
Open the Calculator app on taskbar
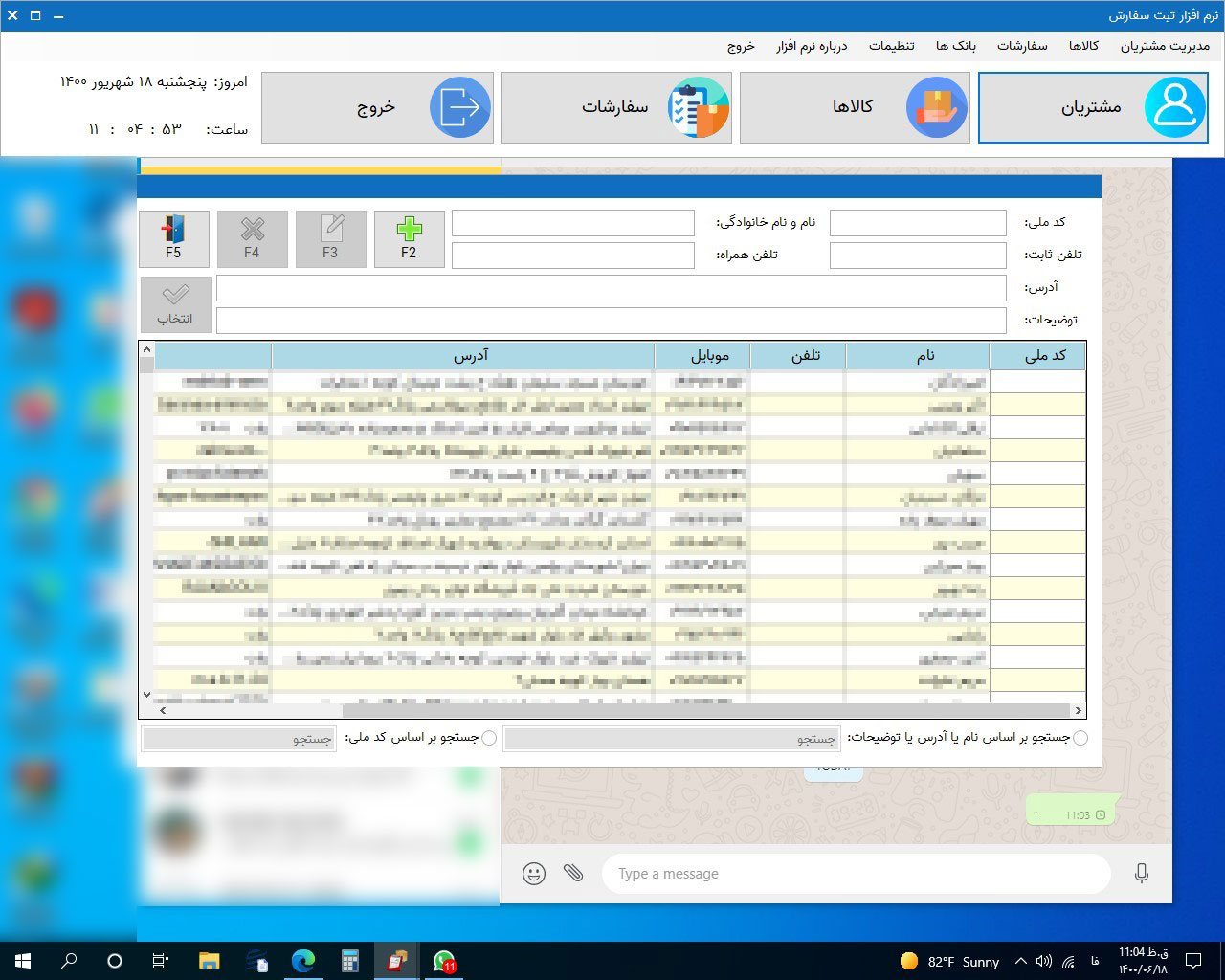tap(350, 961)
